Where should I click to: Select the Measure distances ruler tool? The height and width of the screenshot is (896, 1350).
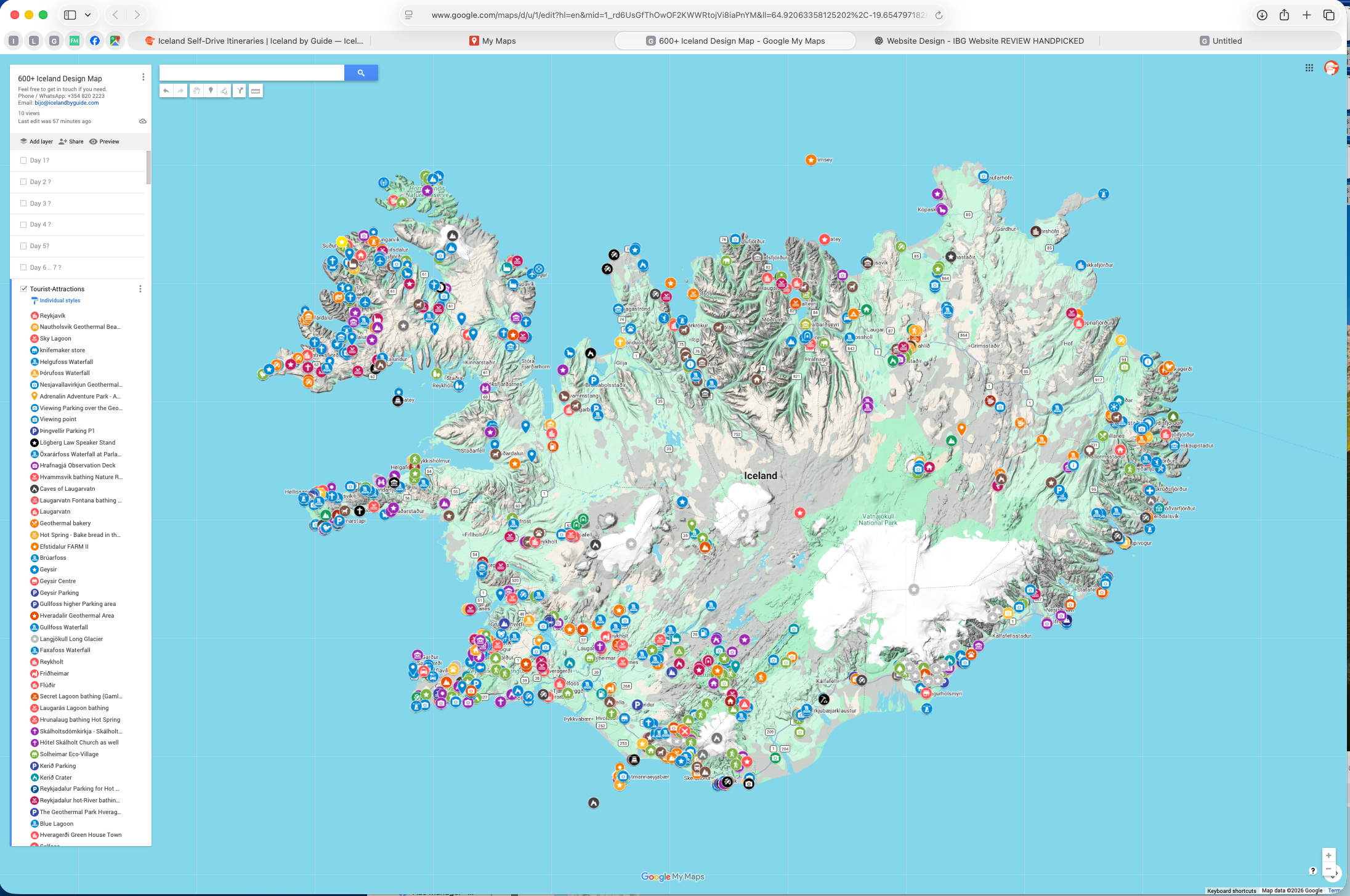coord(256,91)
